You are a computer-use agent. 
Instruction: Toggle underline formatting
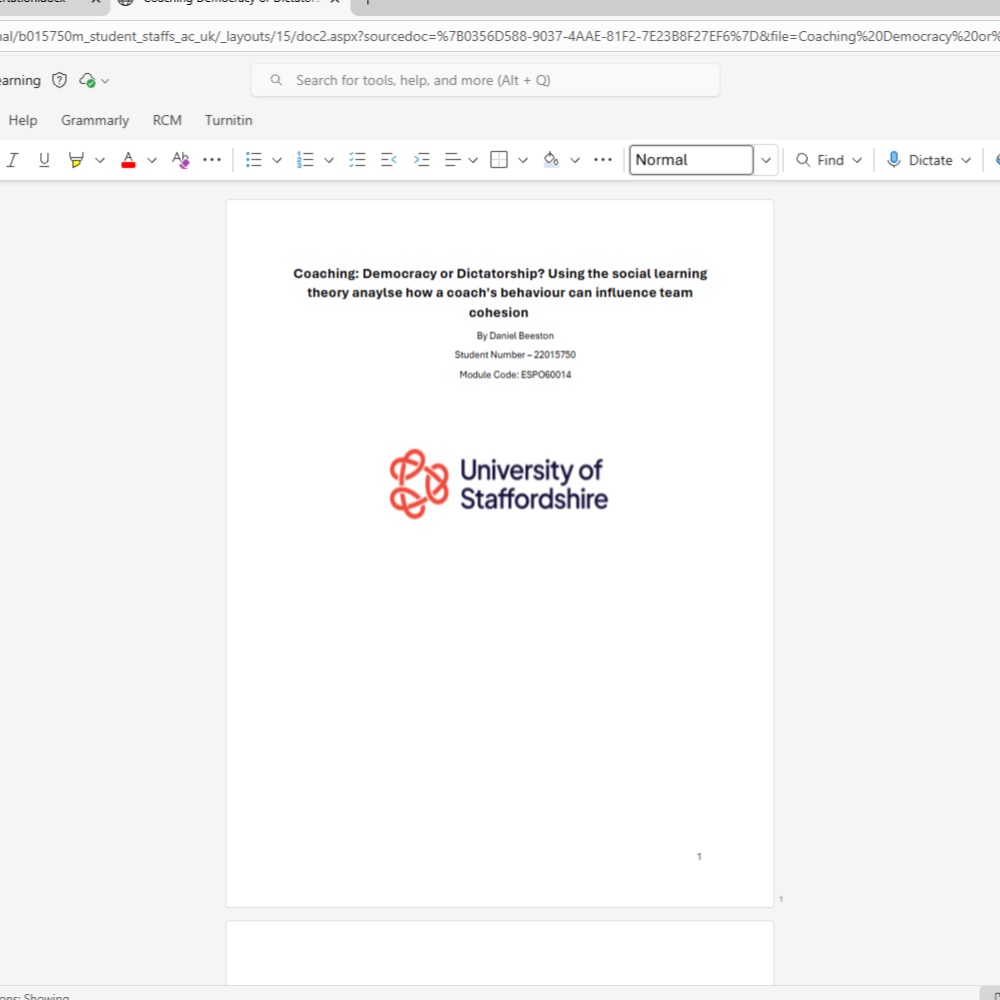pyautogui.click(x=44, y=160)
